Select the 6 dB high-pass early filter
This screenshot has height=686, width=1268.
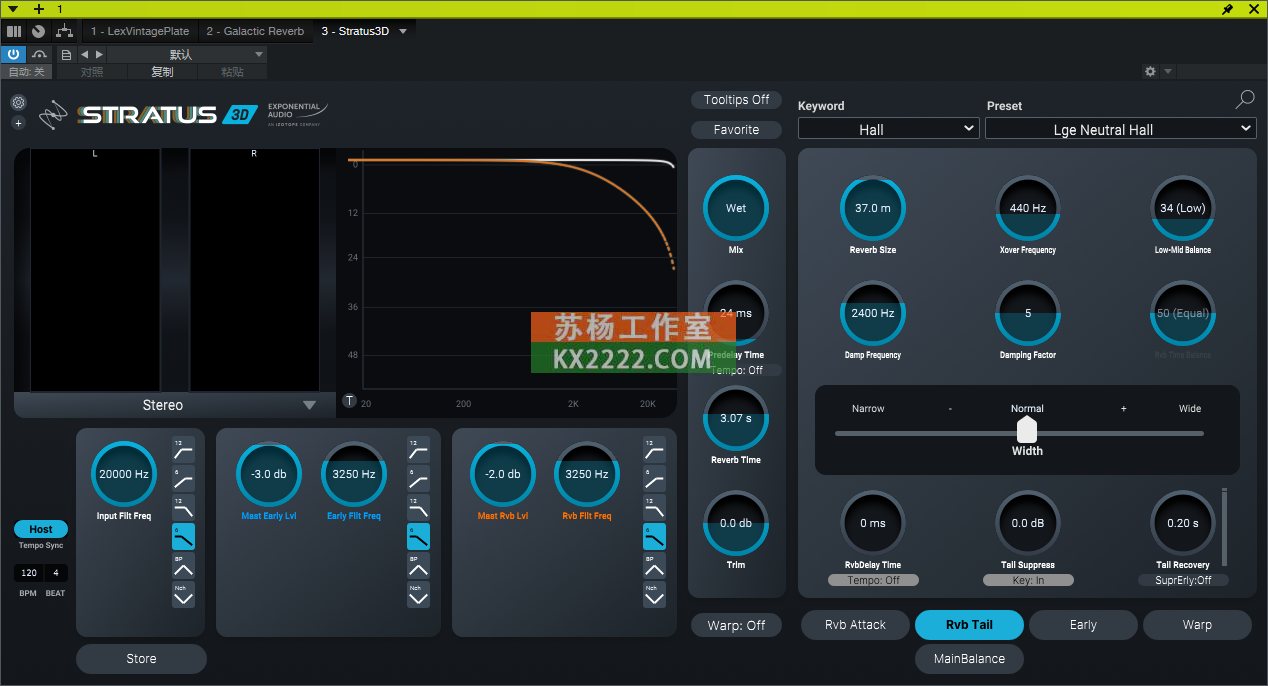point(418,478)
